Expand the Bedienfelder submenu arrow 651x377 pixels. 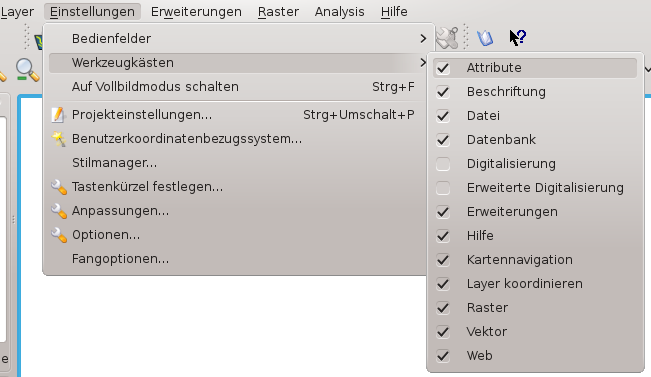coord(423,39)
